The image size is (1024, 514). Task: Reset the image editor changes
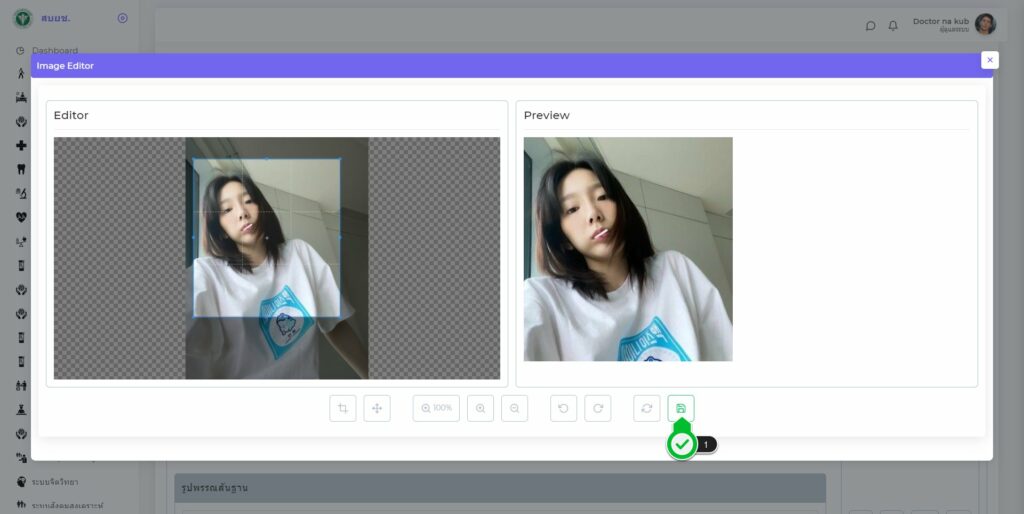647,408
